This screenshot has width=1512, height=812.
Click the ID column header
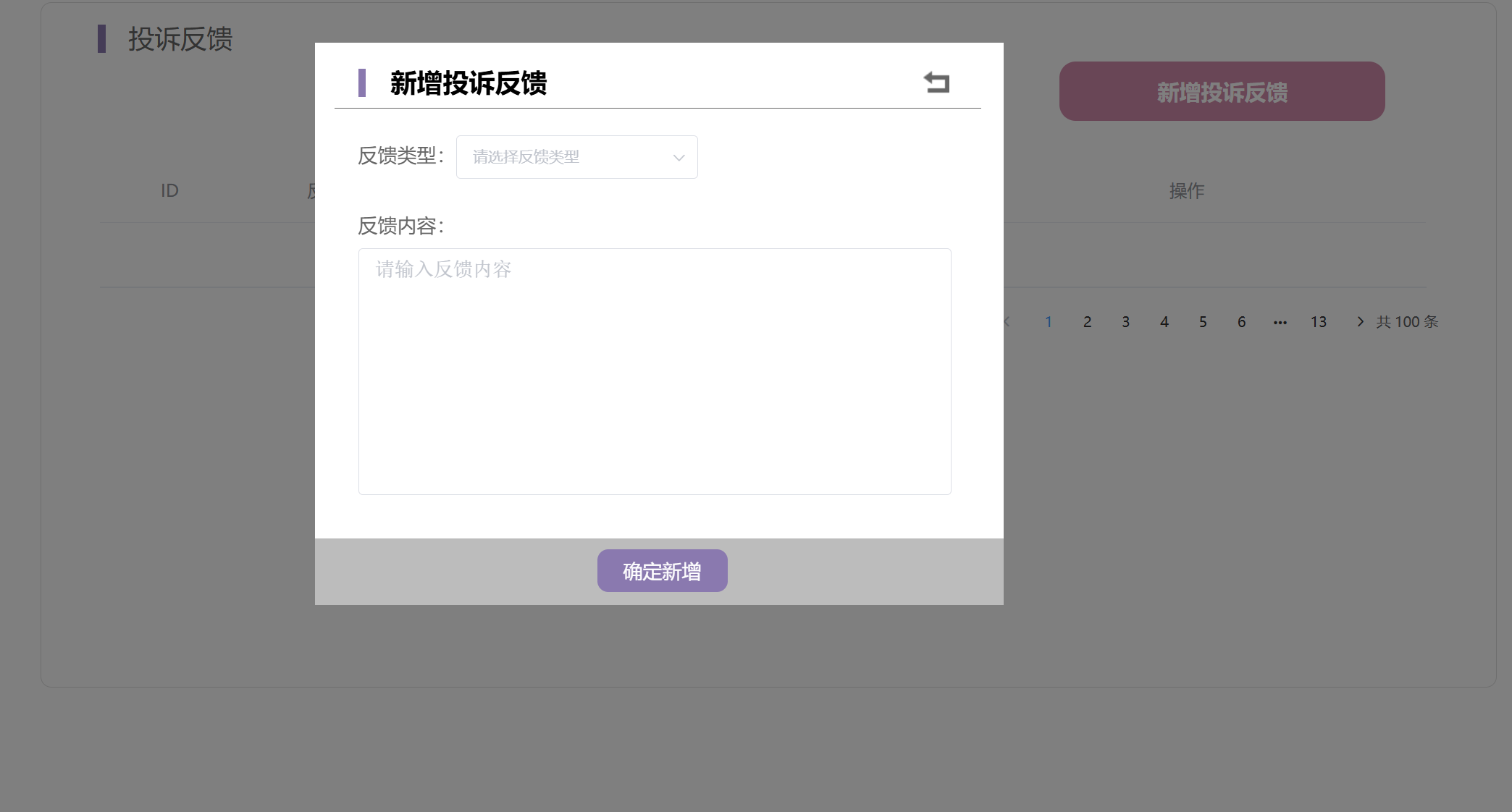(169, 190)
